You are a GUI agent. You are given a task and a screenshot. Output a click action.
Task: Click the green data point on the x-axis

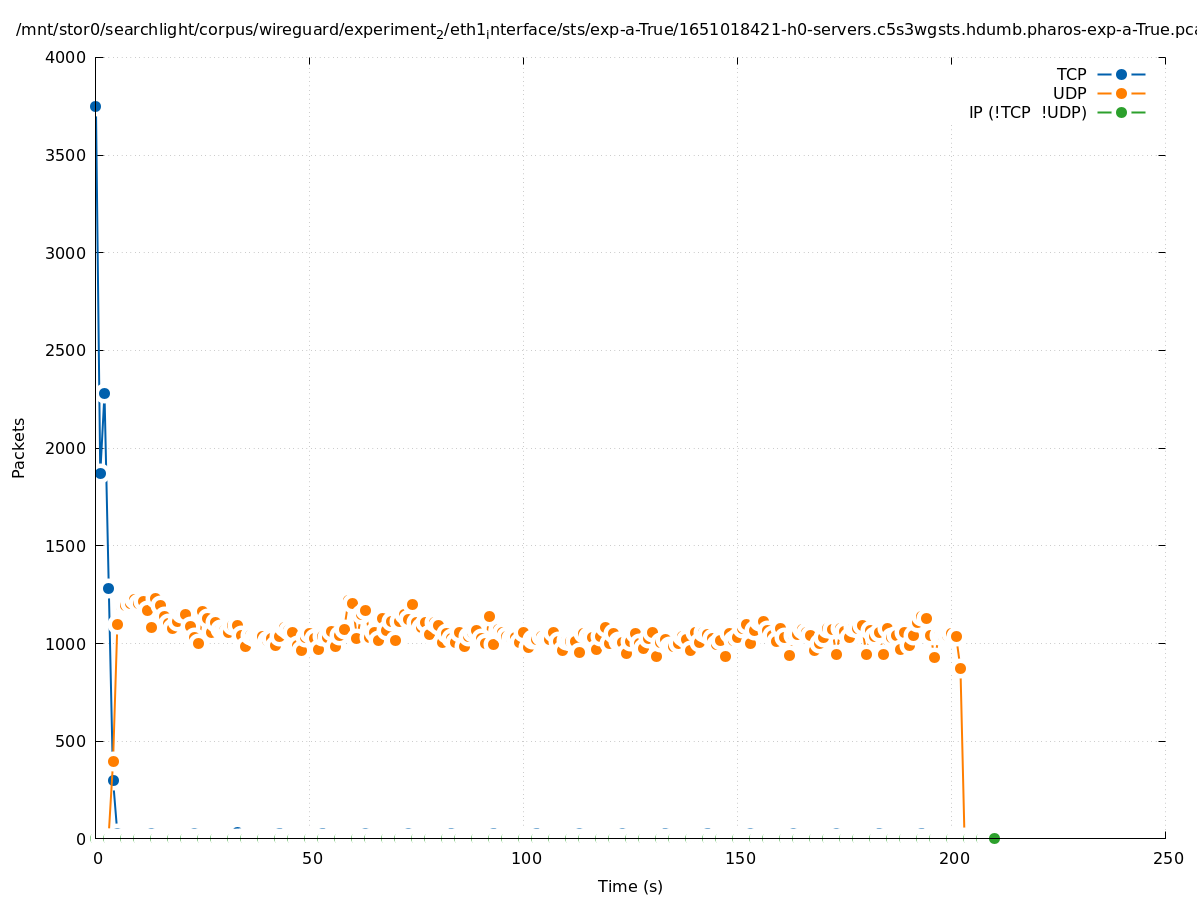(994, 838)
